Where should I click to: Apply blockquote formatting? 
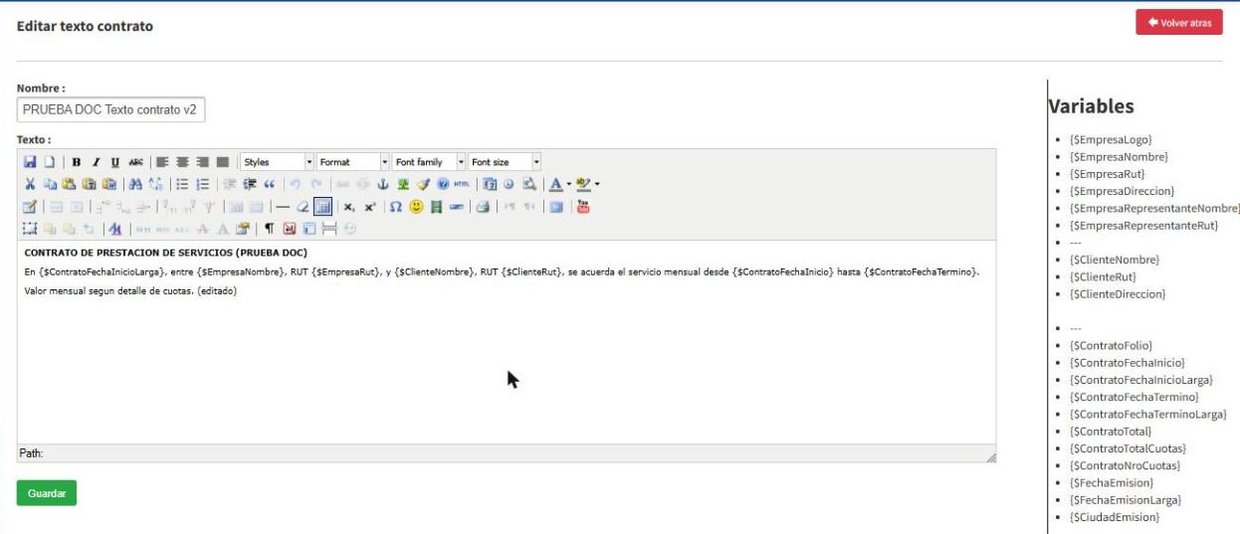(x=269, y=184)
